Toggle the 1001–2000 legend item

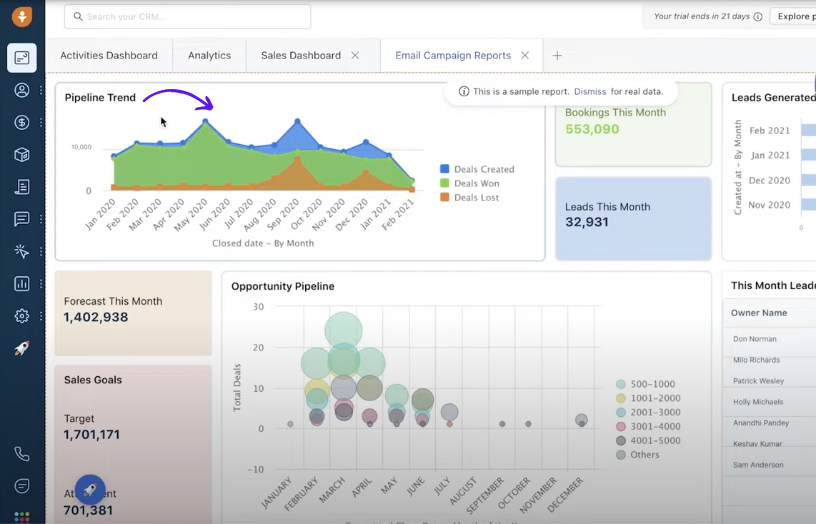click(x=648, y=398)
